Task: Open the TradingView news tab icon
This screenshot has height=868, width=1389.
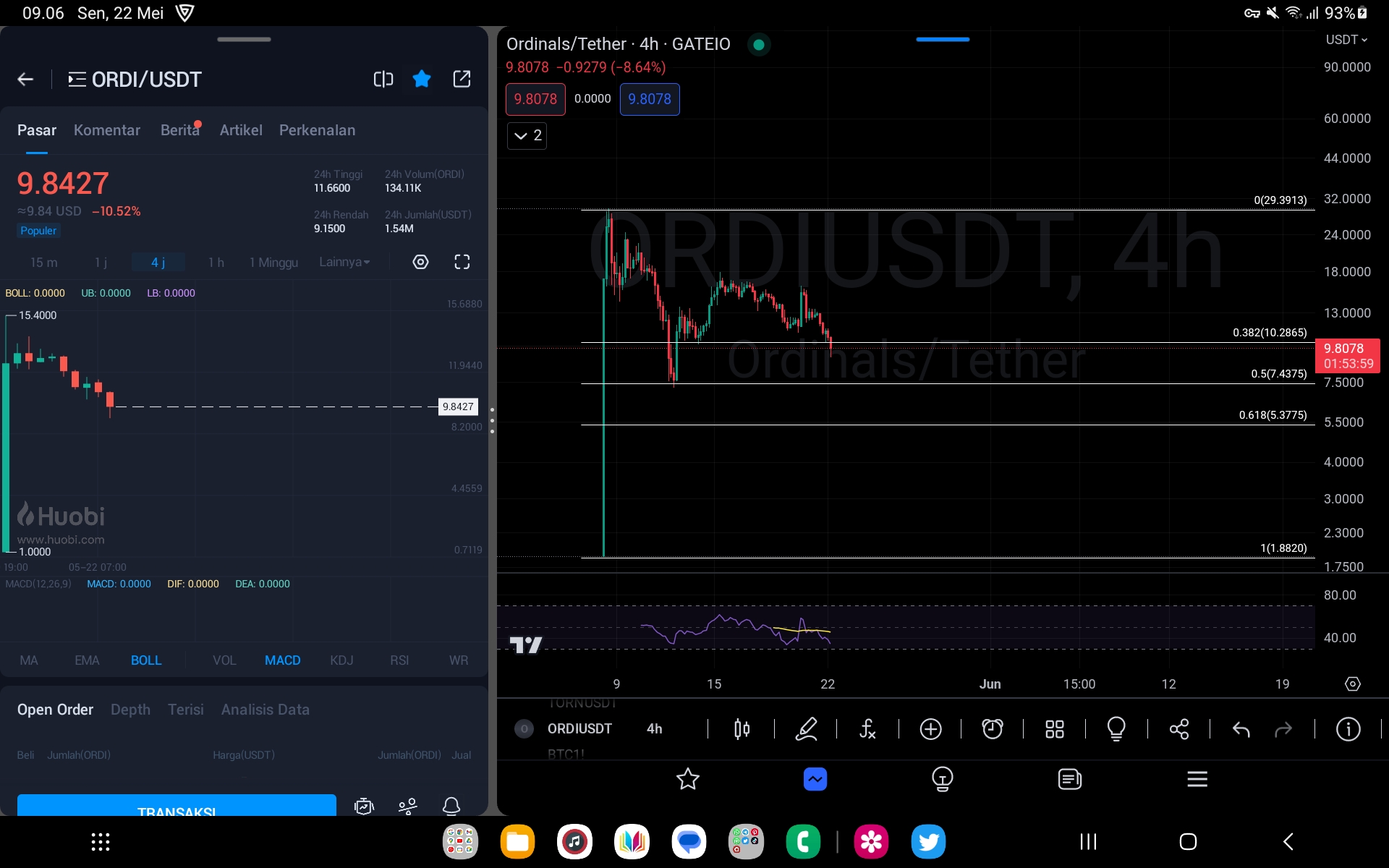Action: coord(1069,779)
